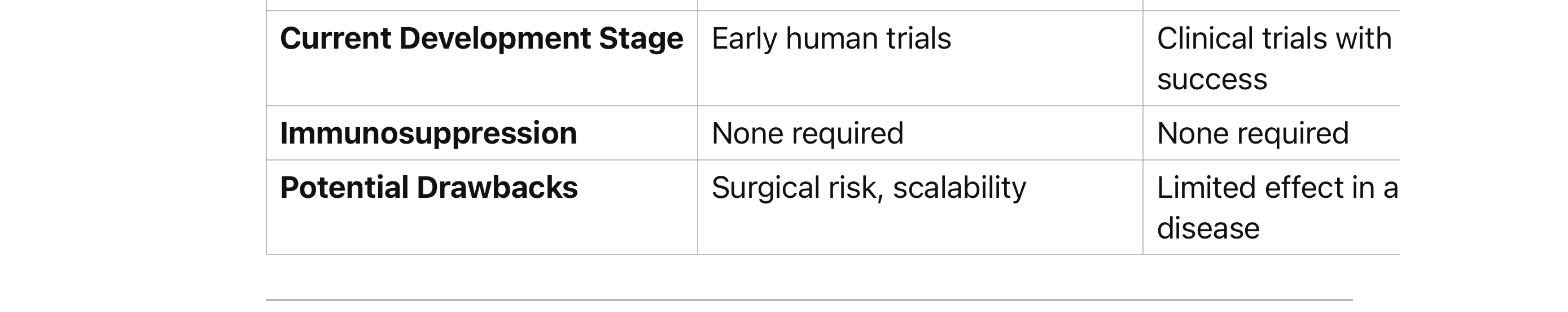Click the word "Stage" in the header

point(640,39)
